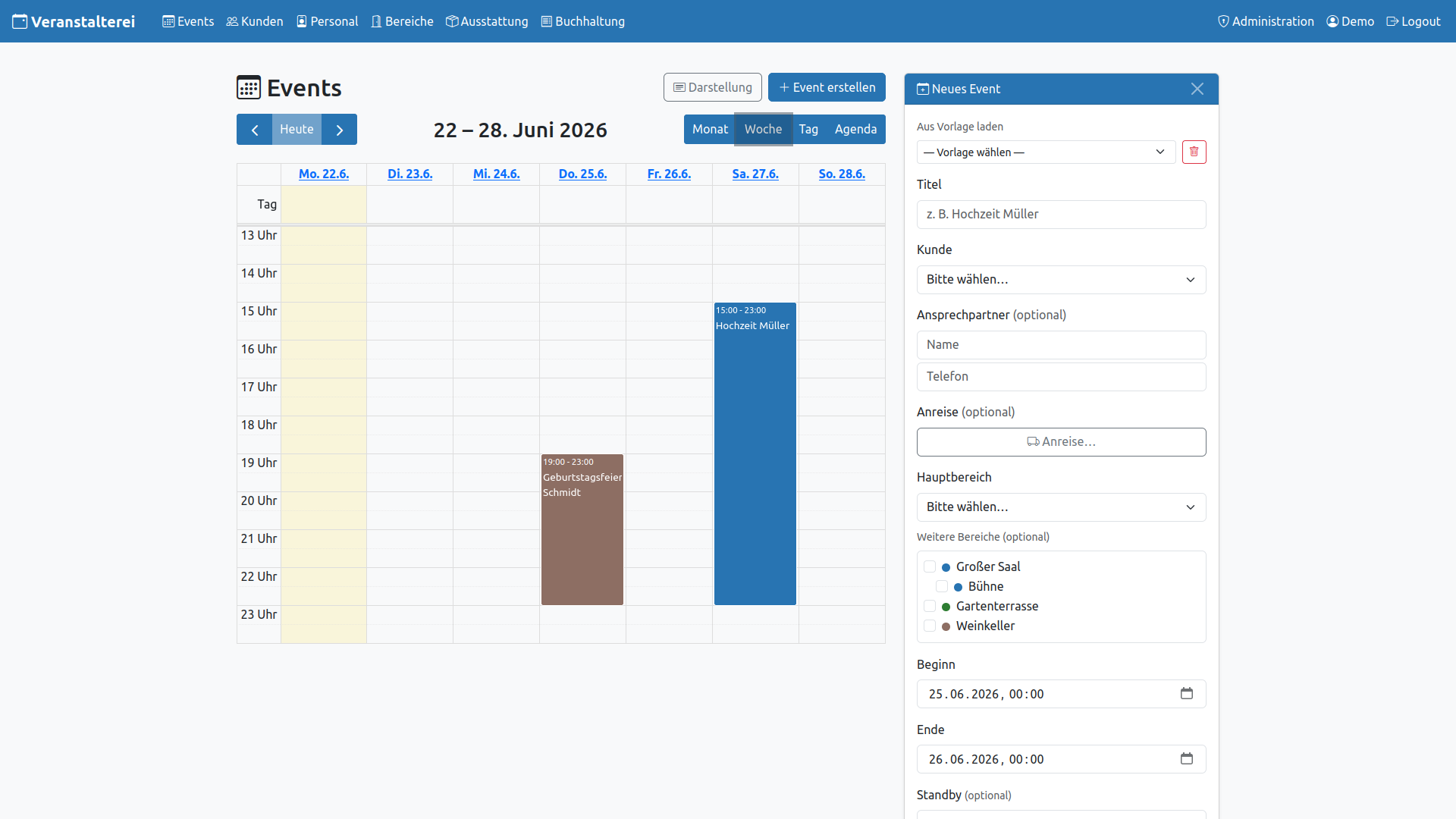1456x819 pixels.
Task: Close the Neues Event panel
Action: coord(1197,89)
